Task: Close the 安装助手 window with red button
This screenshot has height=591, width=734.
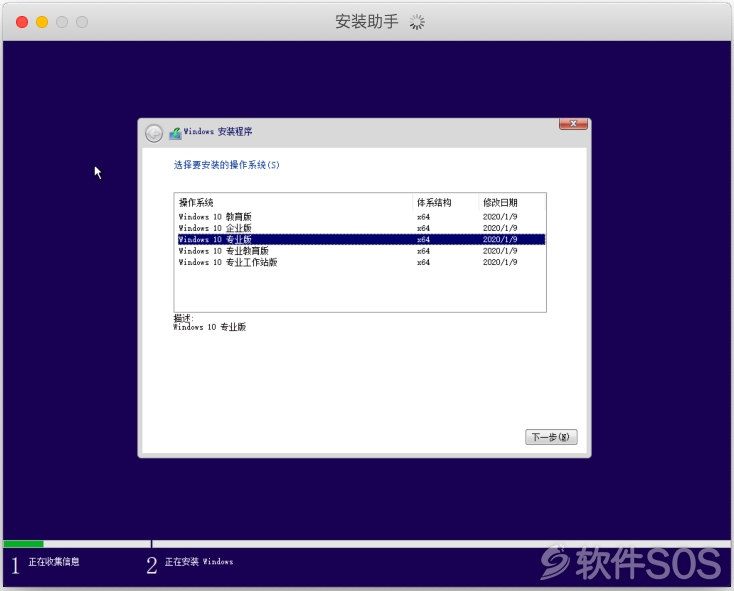Action: pyautogui.click(x=22, y=22)
